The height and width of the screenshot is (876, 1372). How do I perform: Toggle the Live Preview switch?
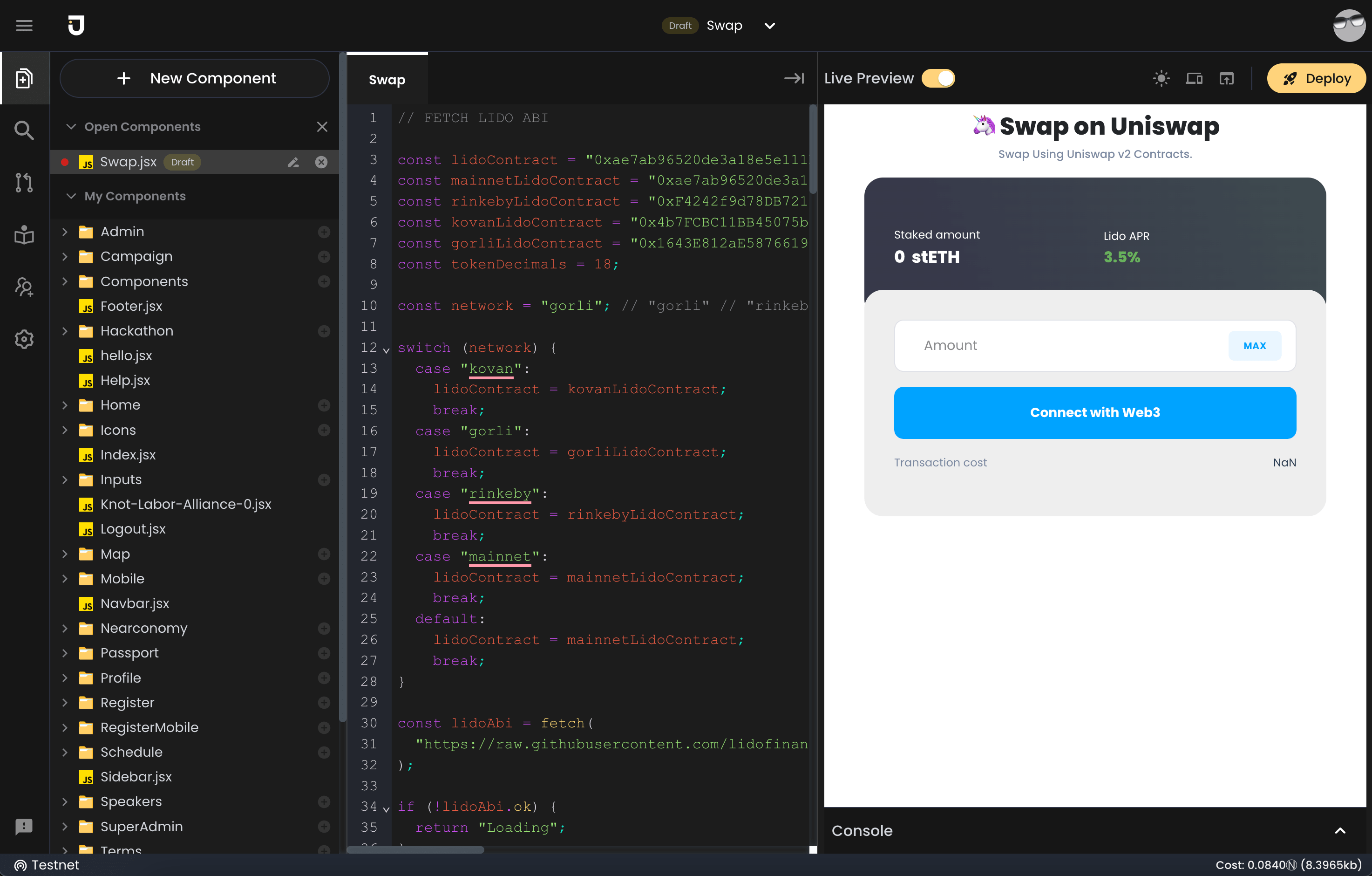pyautogui.click(x=938, y=78)
